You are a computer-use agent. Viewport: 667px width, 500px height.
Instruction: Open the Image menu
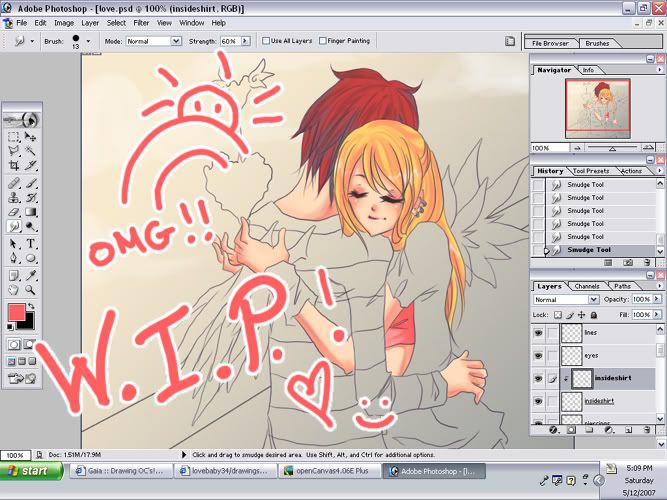(64, 23)
